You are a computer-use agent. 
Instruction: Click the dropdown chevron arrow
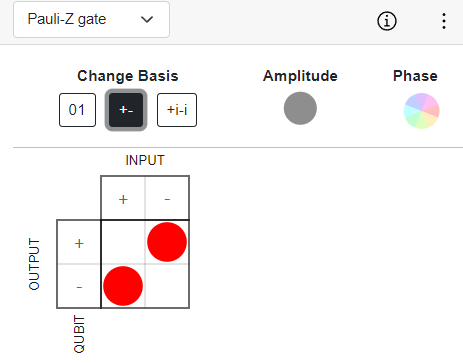click(147, 20)
